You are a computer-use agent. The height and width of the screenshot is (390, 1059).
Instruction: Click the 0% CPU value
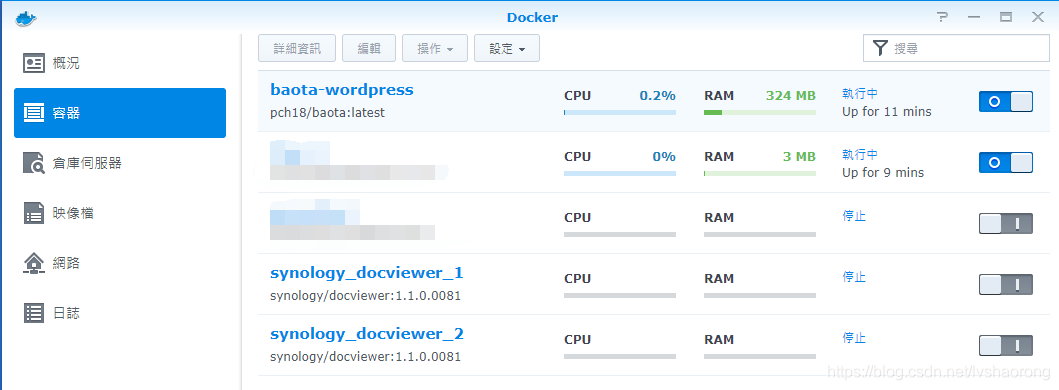tap(664, 157)
